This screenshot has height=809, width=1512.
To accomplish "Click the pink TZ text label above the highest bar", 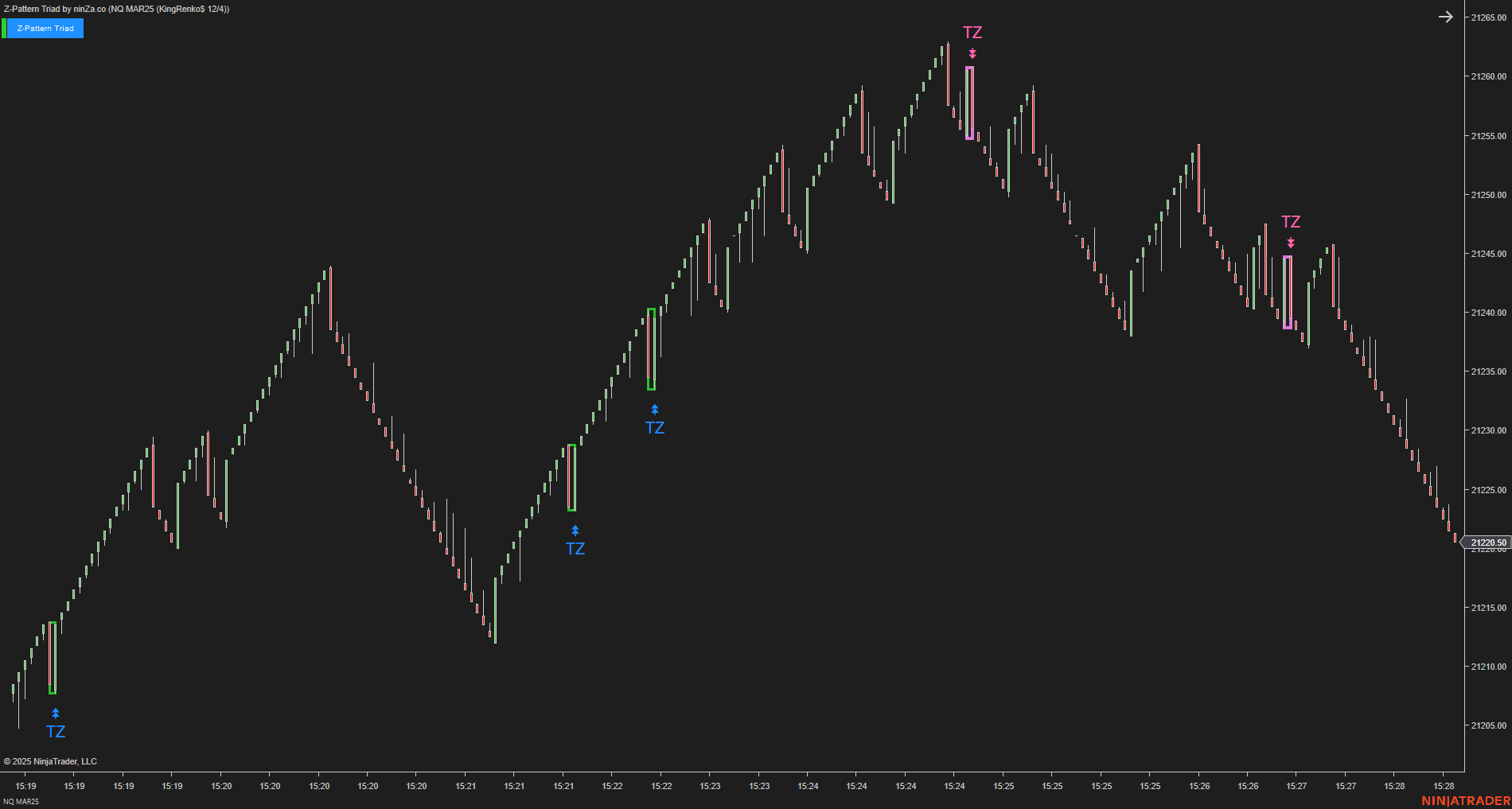I will click(x=972, y=33).
